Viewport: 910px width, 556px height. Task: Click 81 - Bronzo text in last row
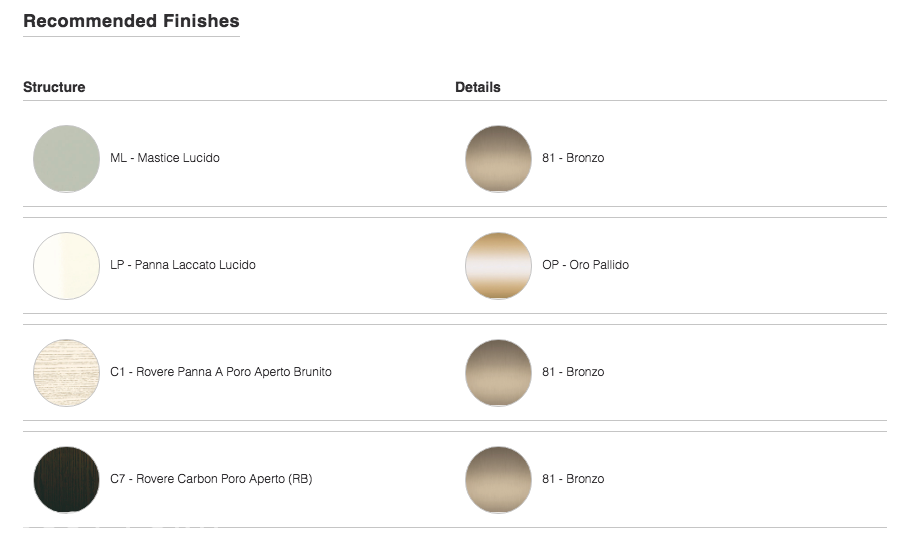[573, 479]
